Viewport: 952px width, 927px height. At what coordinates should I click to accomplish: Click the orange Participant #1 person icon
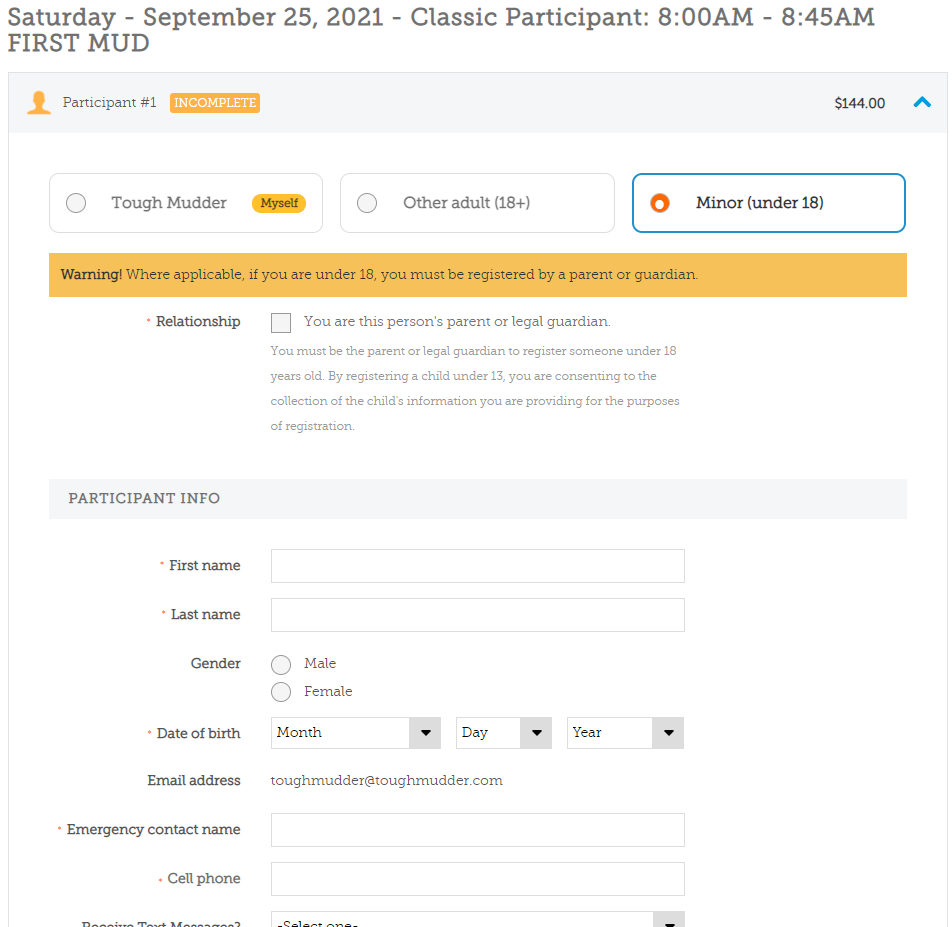(x=39, y=103)
